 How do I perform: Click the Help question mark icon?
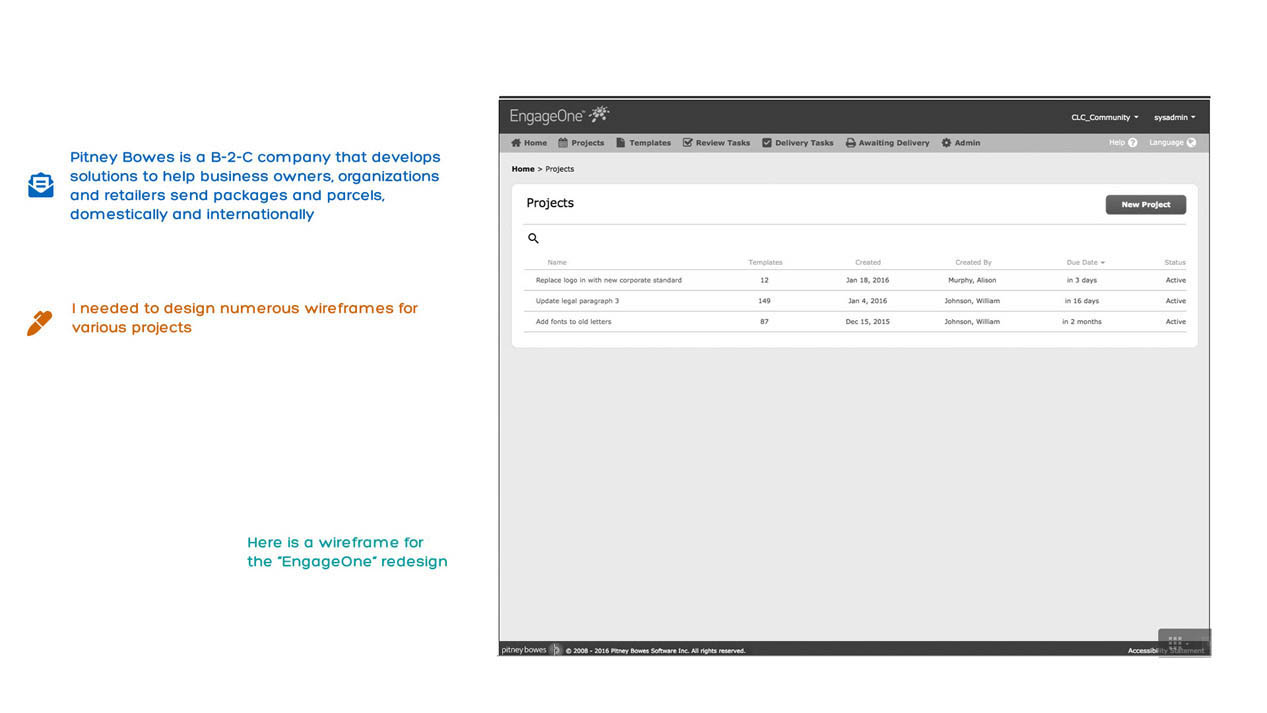tap(1132, 143)
